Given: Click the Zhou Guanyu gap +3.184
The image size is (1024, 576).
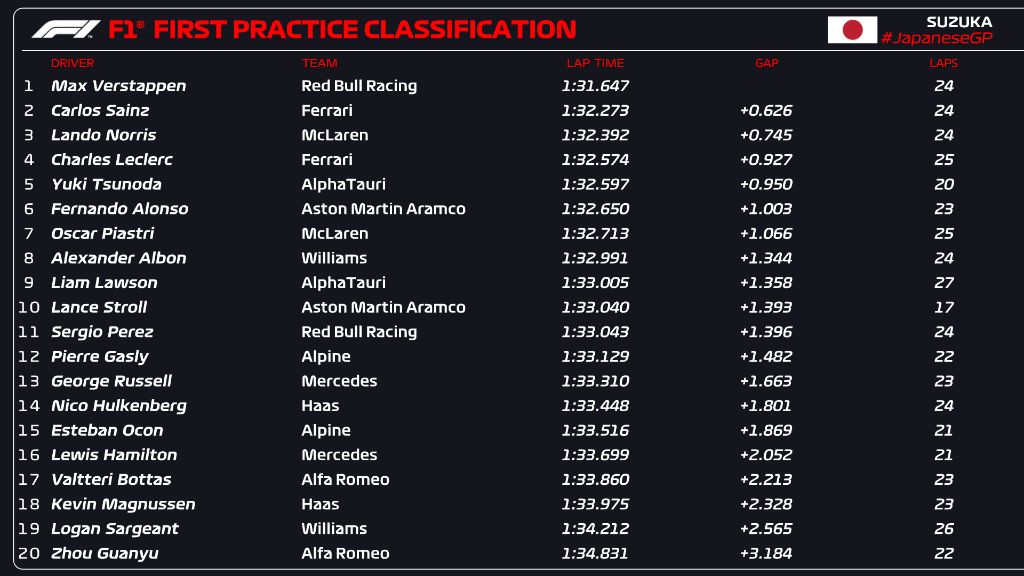Looking at the screenshot, I should (x=765, y=553).
